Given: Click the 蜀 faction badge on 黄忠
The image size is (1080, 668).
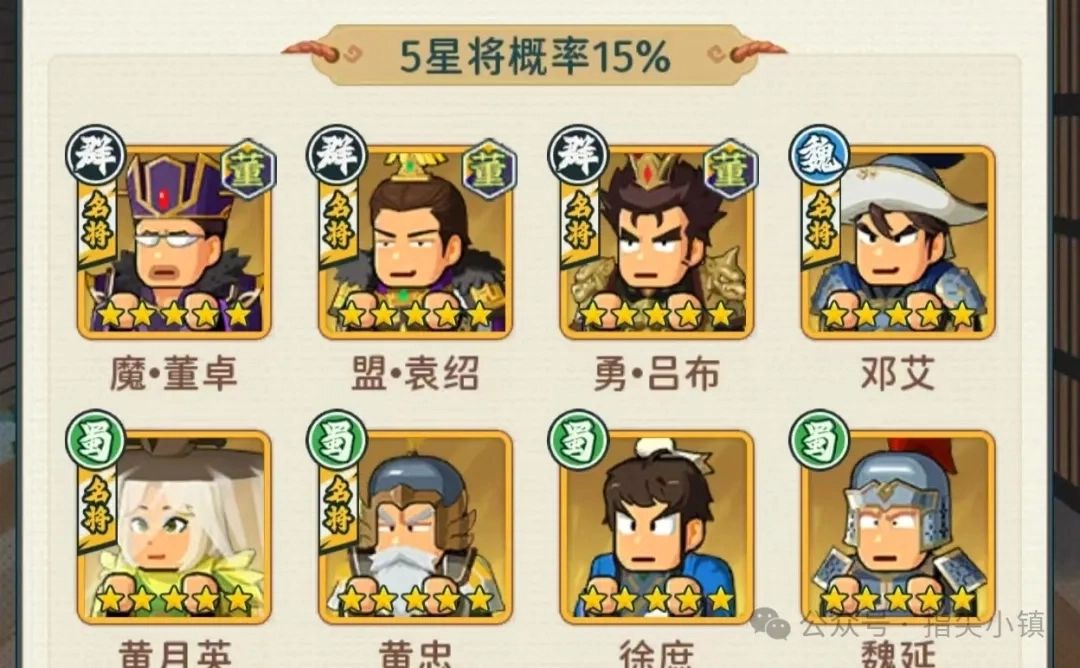Looking at the screenshot, I should coord(337,440).
